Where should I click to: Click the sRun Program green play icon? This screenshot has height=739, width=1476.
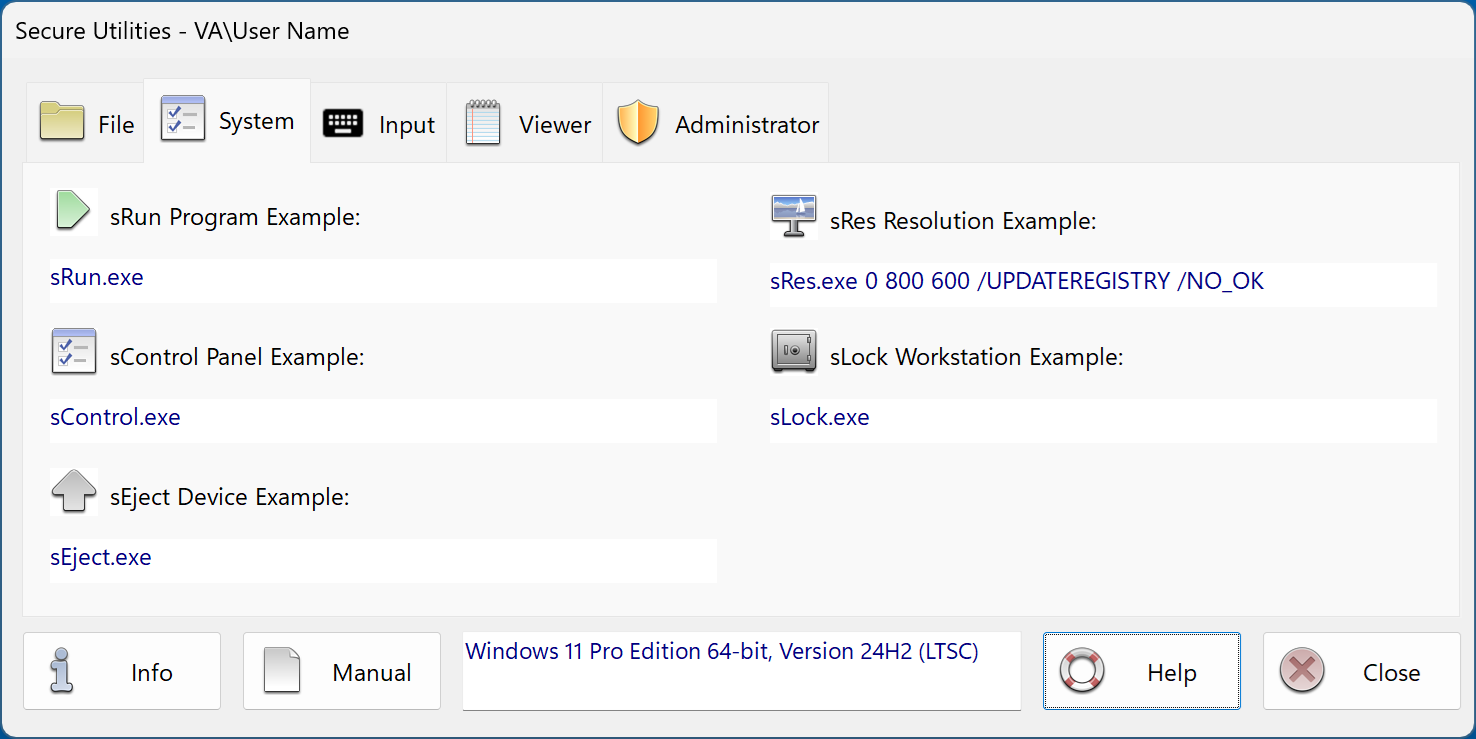click(74, 211)
